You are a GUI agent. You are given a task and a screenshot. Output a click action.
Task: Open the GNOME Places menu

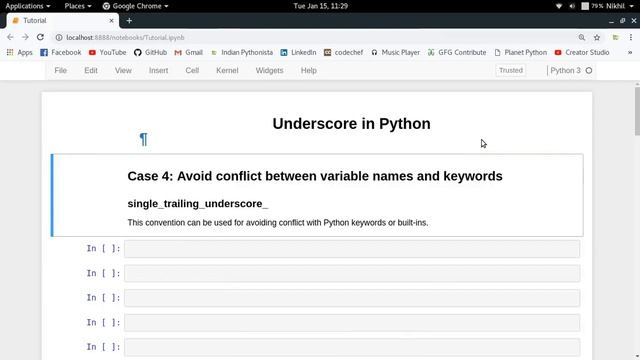[78, 6]
